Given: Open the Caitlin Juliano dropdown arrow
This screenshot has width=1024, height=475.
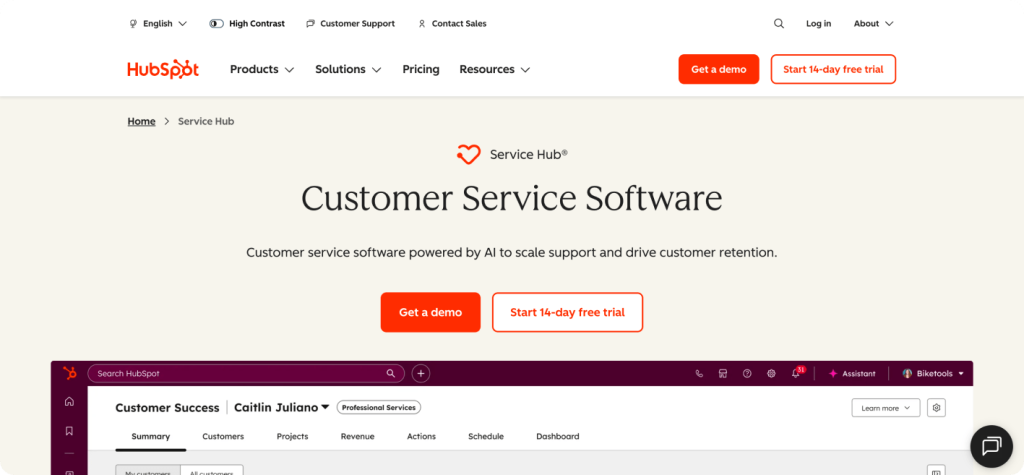Looking at the screenshot, I should point(325,408).
